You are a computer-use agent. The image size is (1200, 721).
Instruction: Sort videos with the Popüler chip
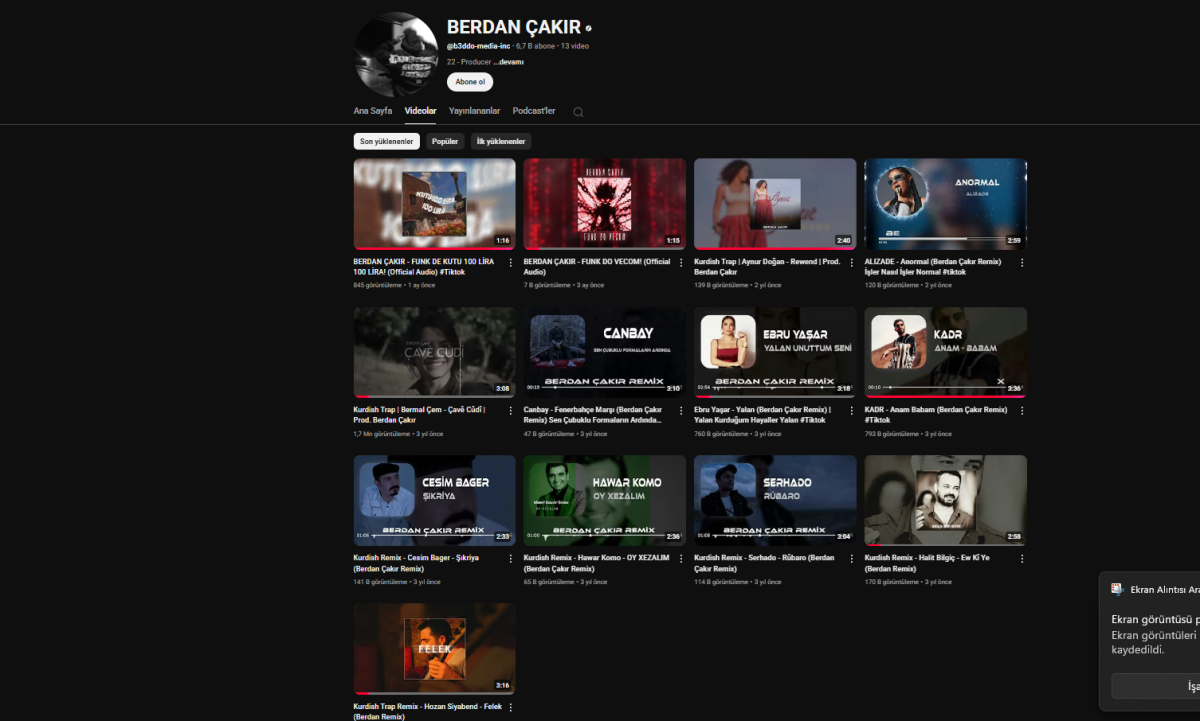(x=445, y=142)
